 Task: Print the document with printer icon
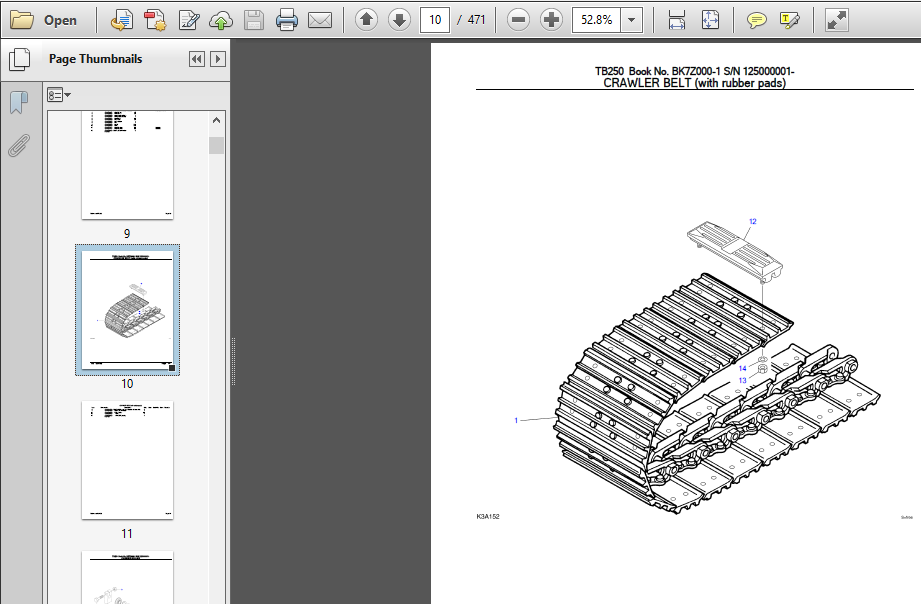(287, 20)
